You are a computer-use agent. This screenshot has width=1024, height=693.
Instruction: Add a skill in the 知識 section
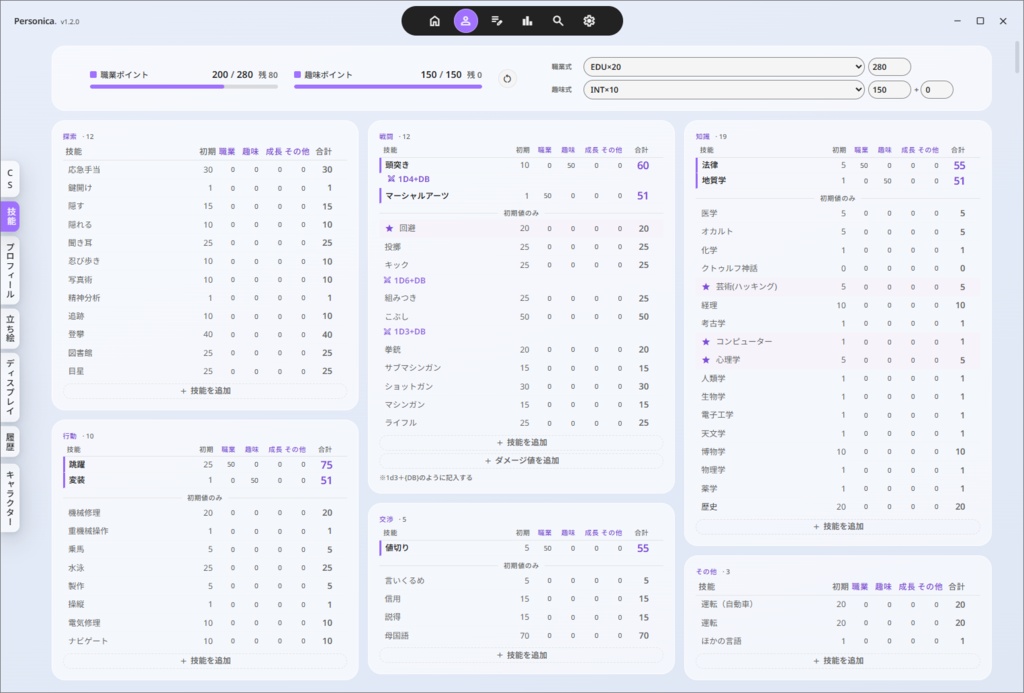tap(838, 526)
